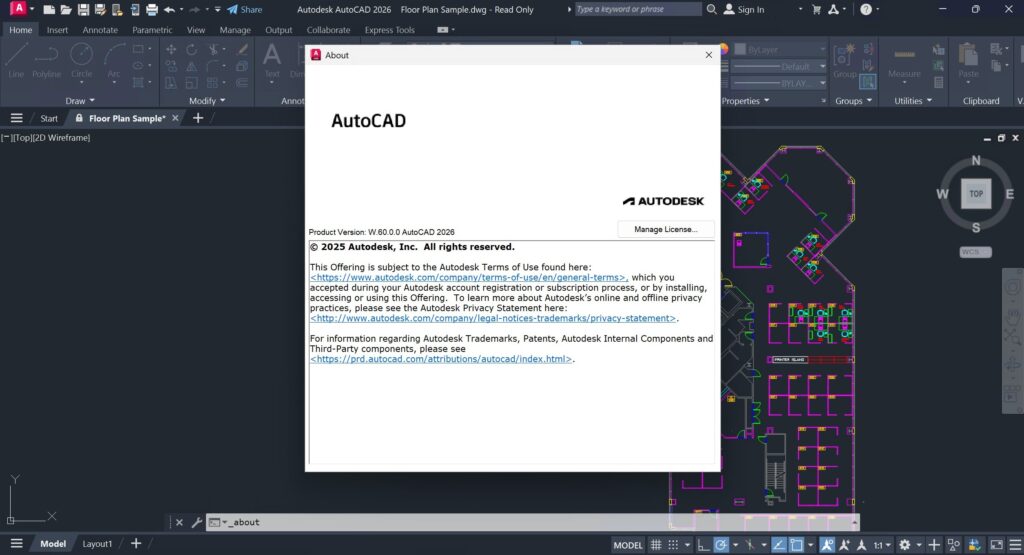Expand the Properties panel dropdown

coord(745,101)
